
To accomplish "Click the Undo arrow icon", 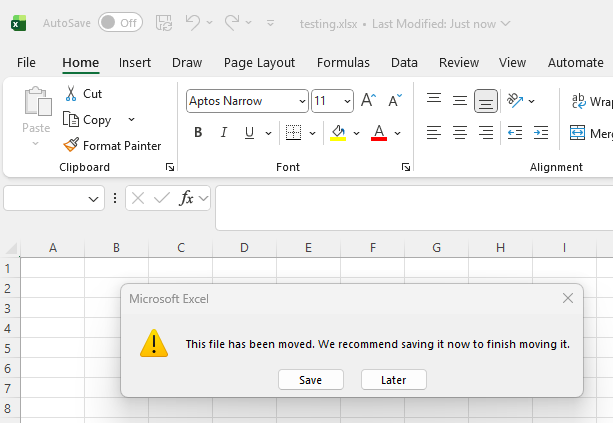I will tap(193, 23).
